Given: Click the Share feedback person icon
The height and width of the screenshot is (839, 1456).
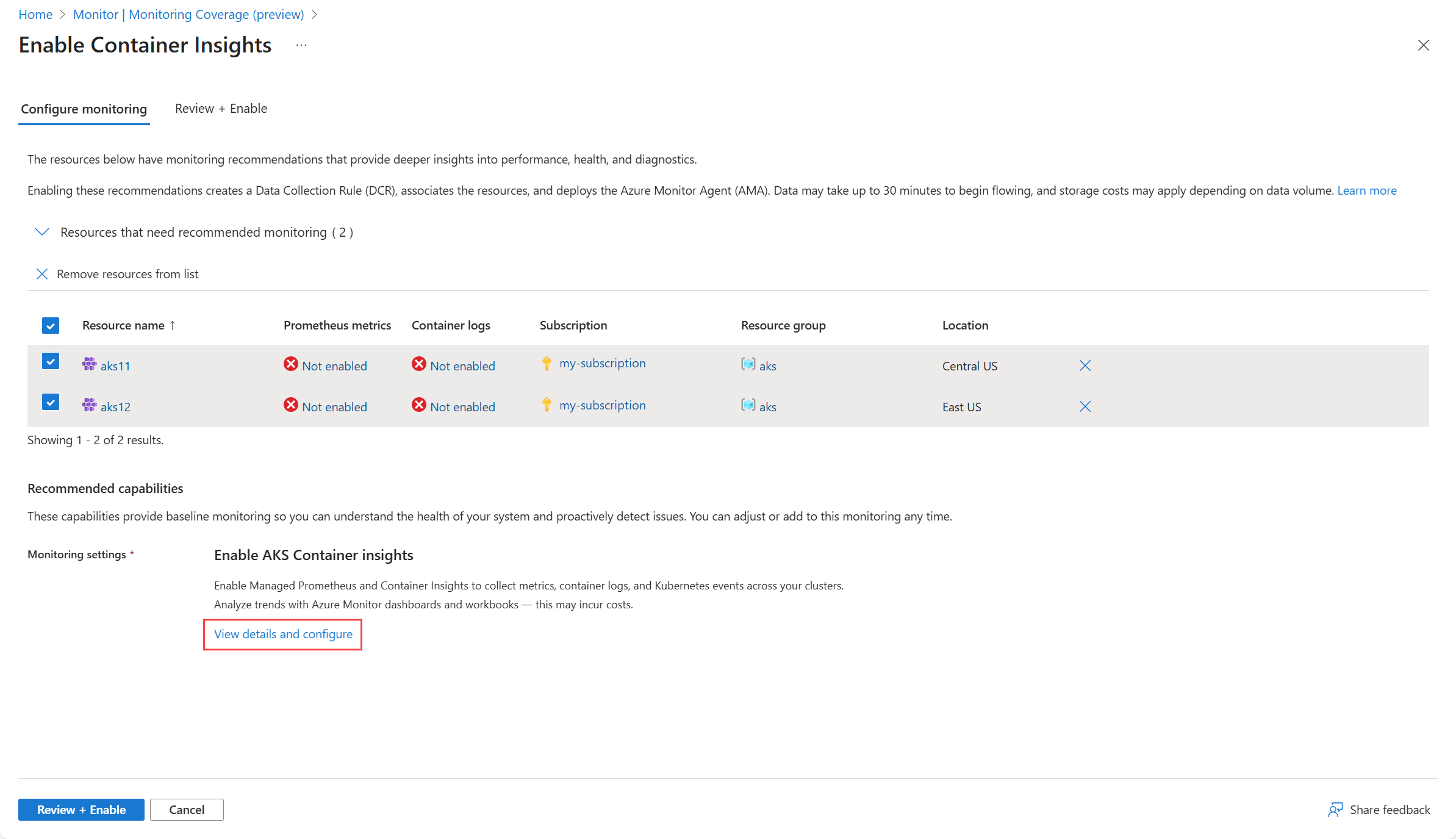Looking at the screenshot, I should pyautogui.click(x=1335, y=810).
